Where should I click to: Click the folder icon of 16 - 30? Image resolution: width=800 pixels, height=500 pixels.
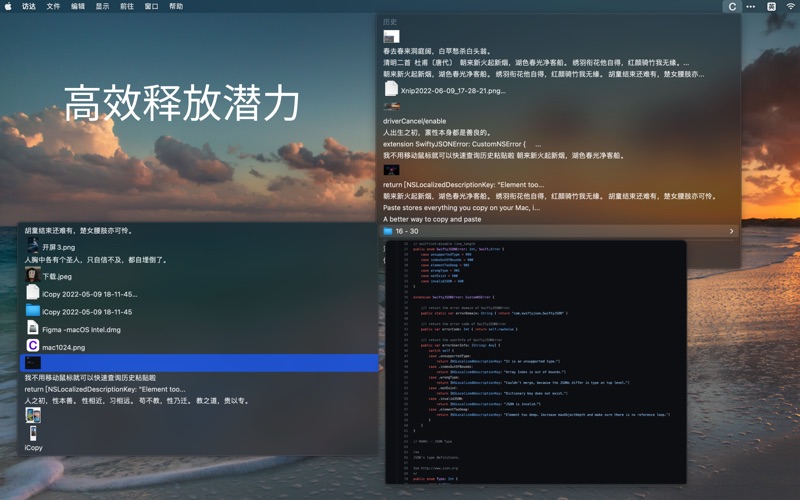[388, 231]
